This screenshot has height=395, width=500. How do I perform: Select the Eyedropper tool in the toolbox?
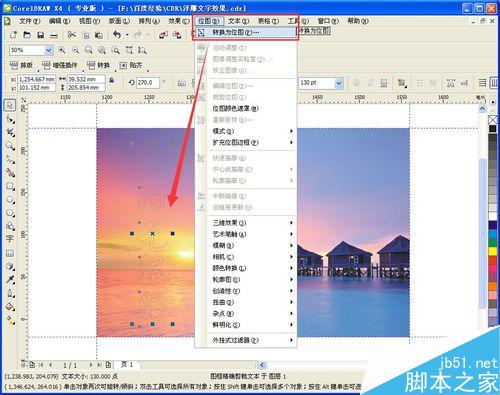tap(10, 279)
